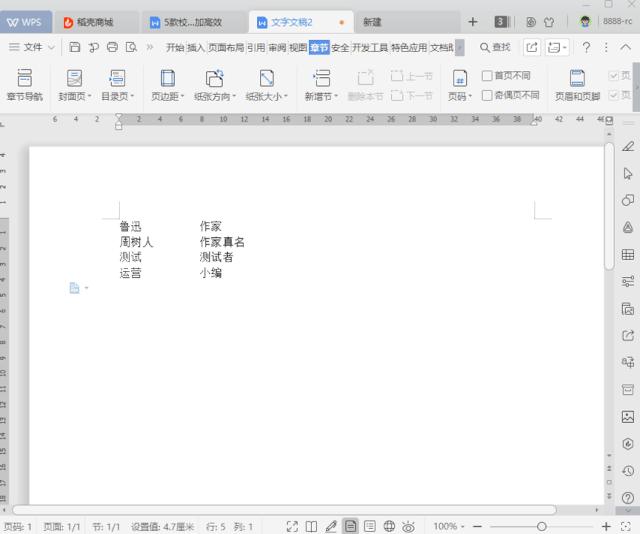Click the horizontal scrollbar at bottom

284,510
